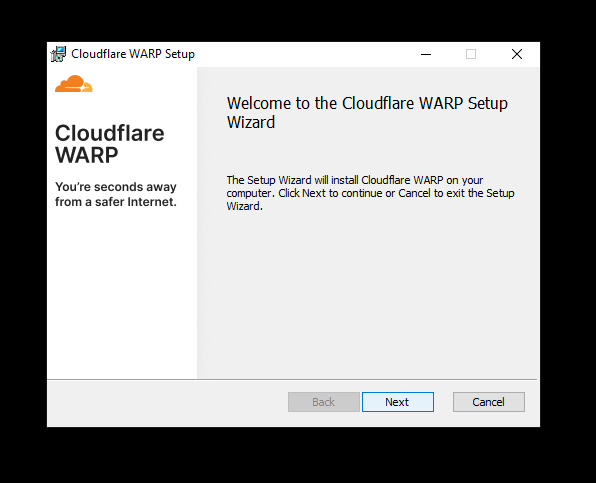This screenshot has width=596, height=483.
Task: Click the orange Cloudflare cloud logo
Action: tap(74, 84)
